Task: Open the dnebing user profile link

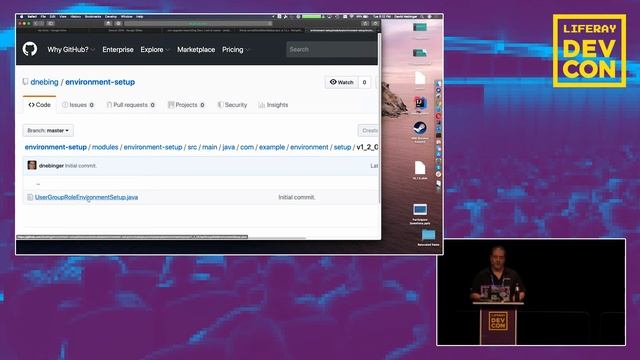Action: [44, 82]
